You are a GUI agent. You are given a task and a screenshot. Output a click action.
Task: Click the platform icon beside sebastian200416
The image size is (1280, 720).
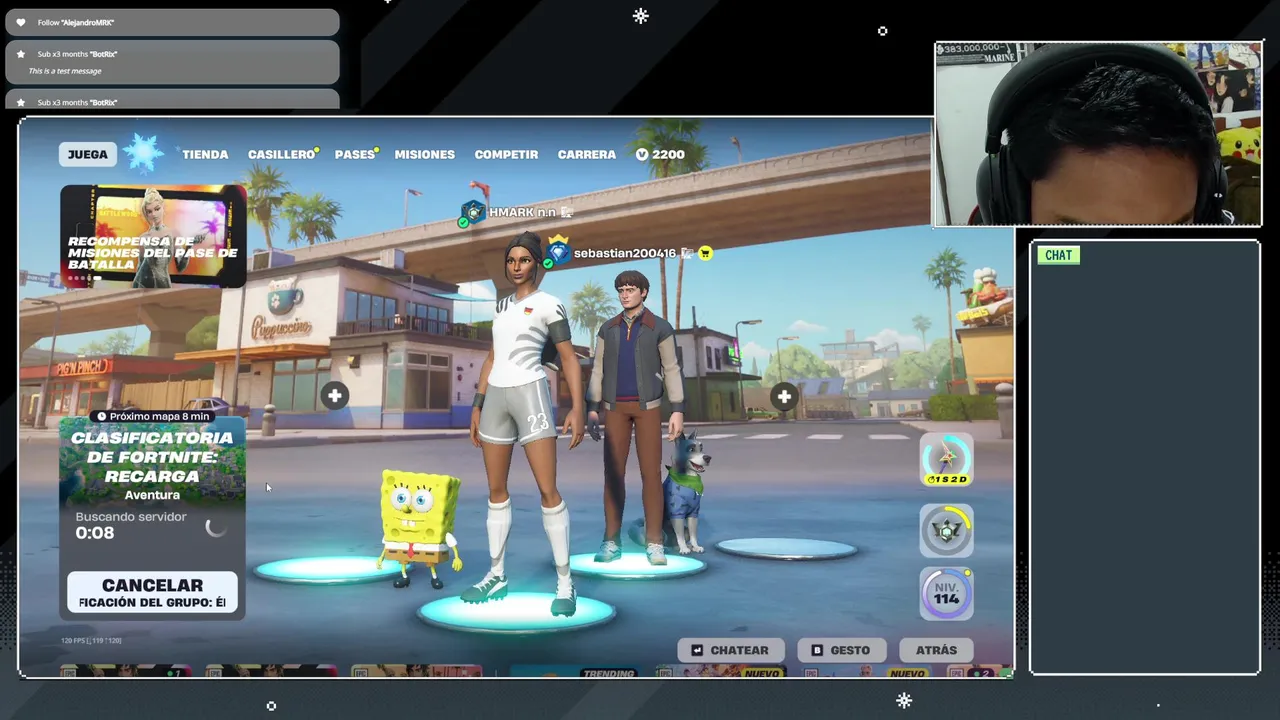click(687, 253)
